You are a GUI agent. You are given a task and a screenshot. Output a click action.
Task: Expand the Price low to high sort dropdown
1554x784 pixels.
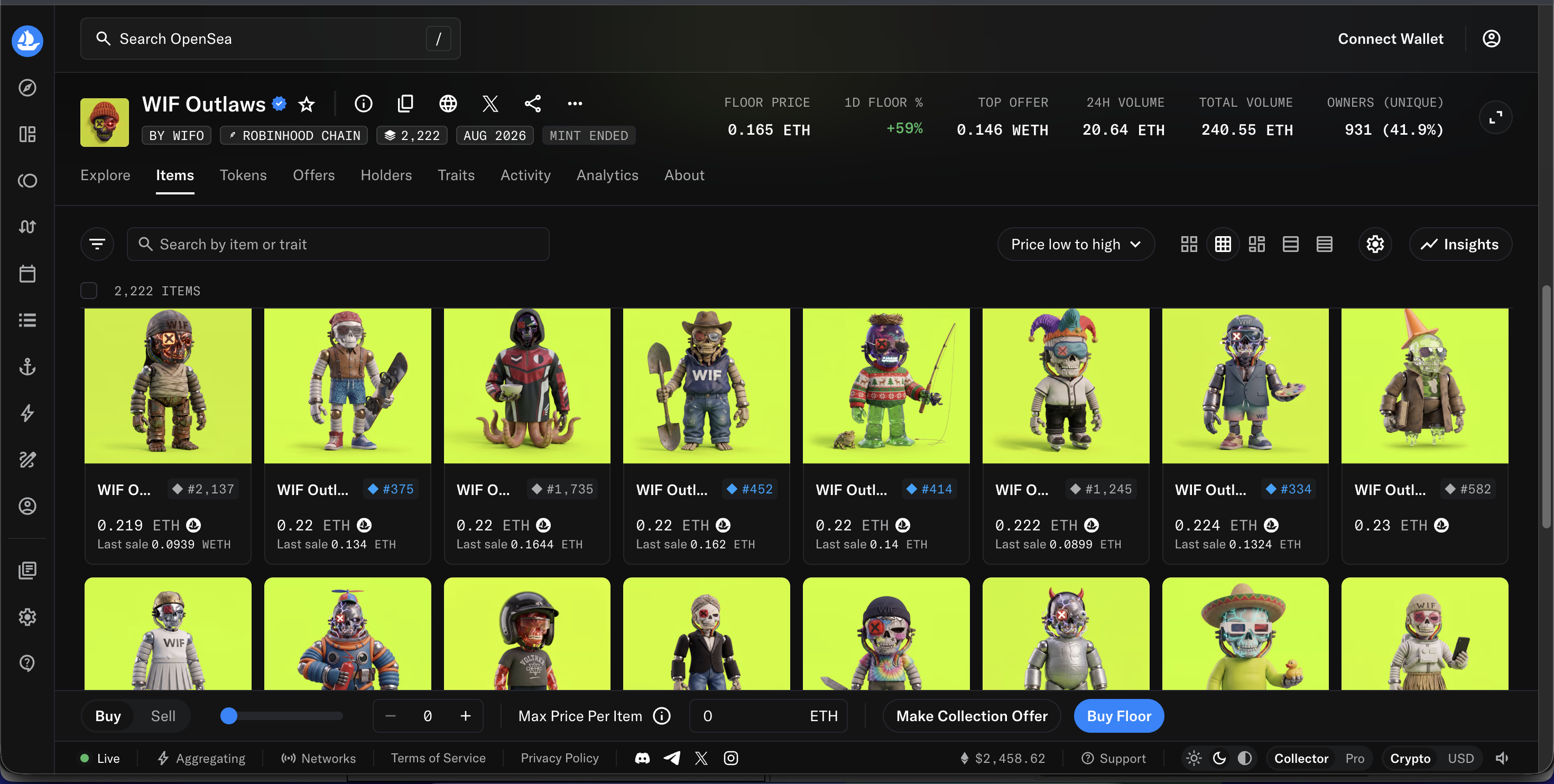coord(1076,244)
